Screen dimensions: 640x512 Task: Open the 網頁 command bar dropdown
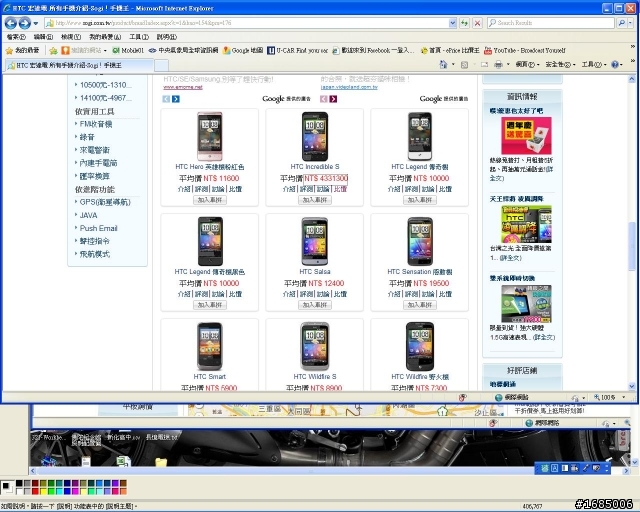527,65
